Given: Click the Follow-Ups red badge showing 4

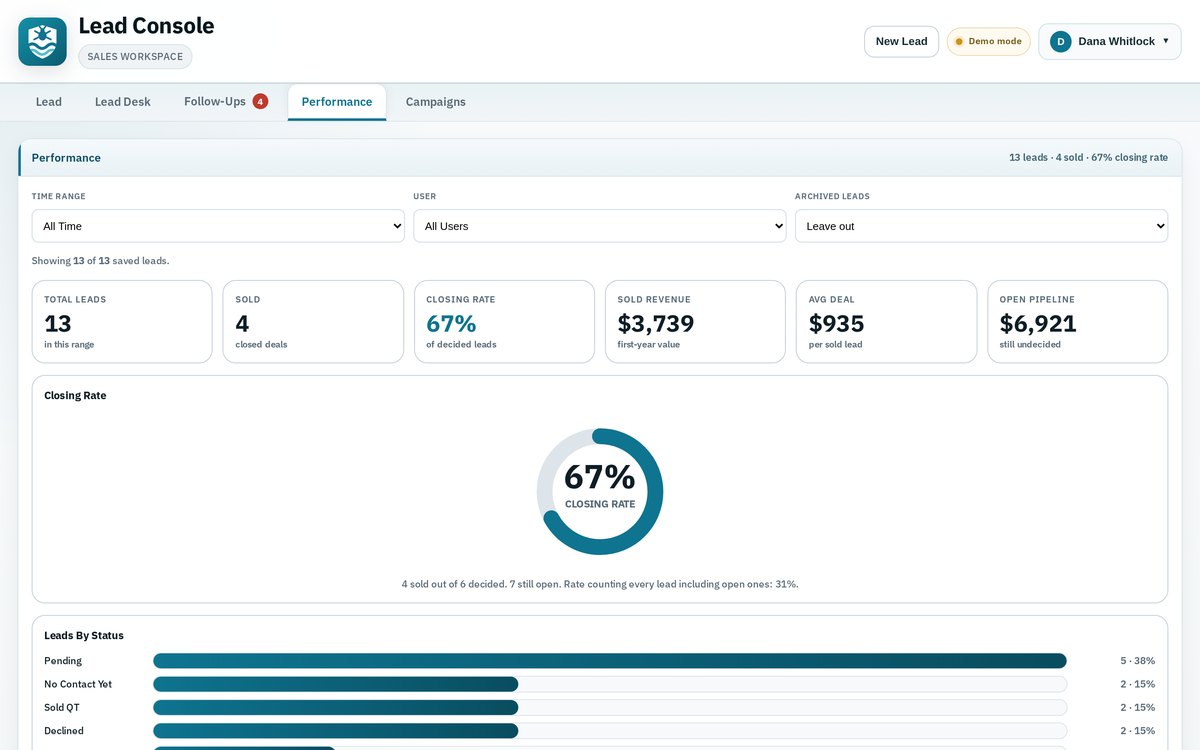Looking at the screenshot, I should [260, 101].
